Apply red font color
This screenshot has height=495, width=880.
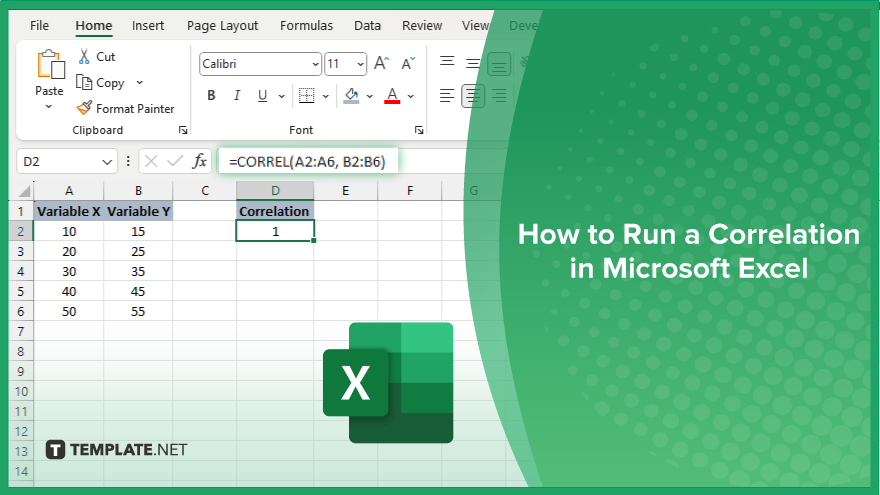[x=392, y=95]
